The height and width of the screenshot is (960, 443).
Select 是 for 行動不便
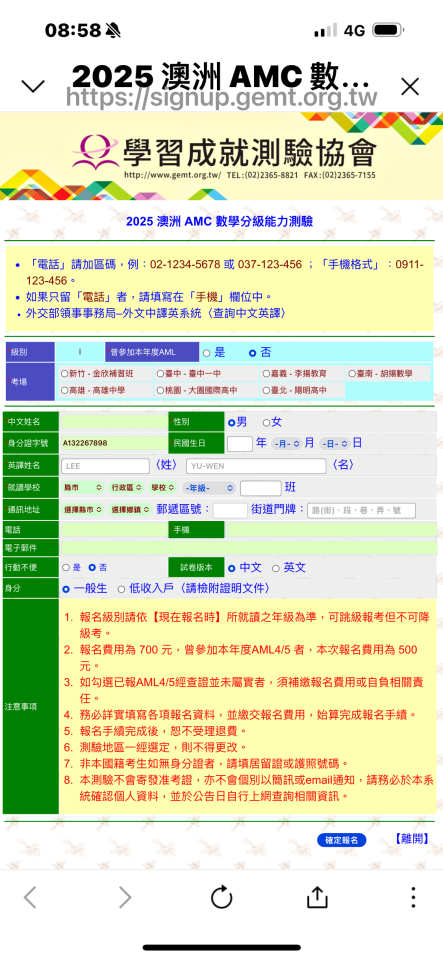pos(66,568)
